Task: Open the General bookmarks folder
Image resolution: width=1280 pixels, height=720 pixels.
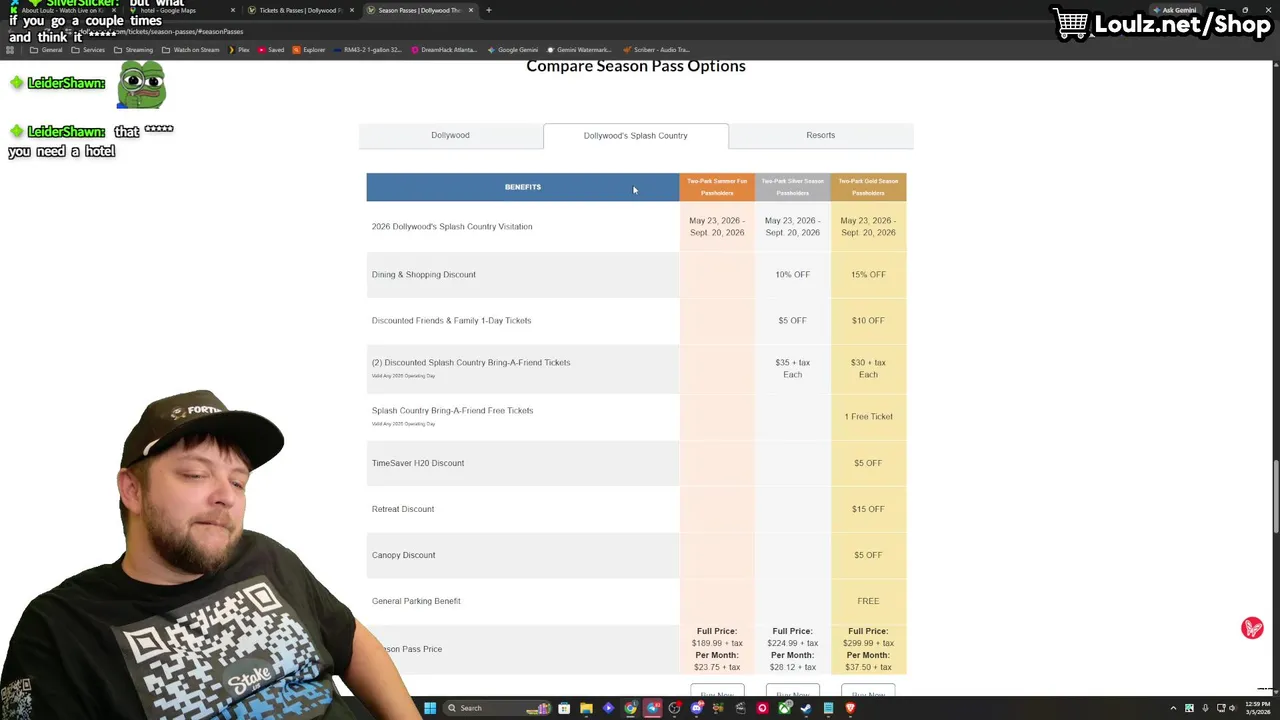Action: point(46,49)
